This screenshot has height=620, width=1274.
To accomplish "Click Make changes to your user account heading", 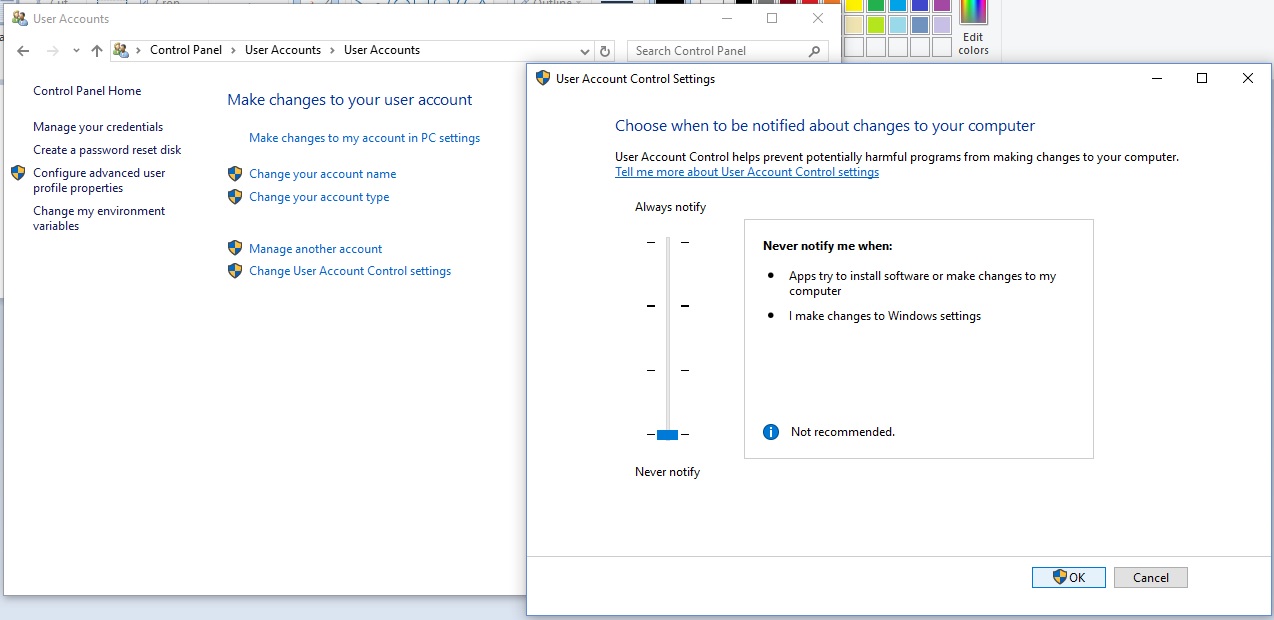I will pos(349,100).
